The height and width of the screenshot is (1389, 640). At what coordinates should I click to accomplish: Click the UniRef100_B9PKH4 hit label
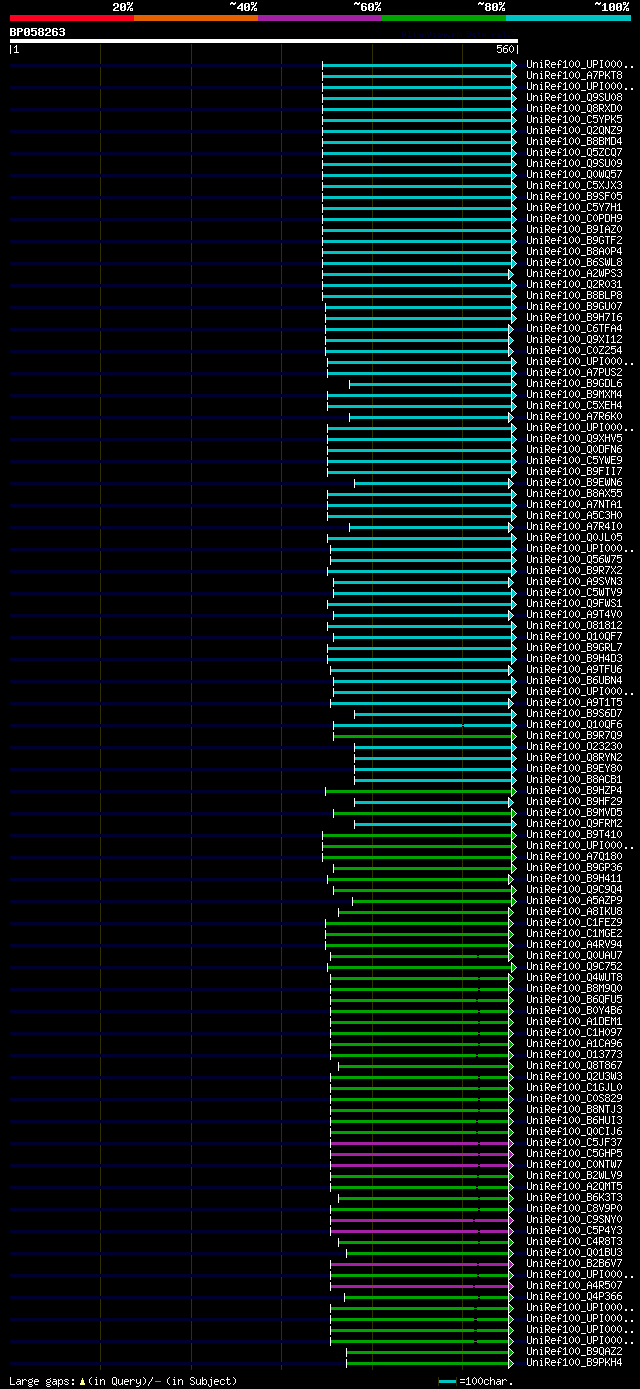coord(574,1362)
